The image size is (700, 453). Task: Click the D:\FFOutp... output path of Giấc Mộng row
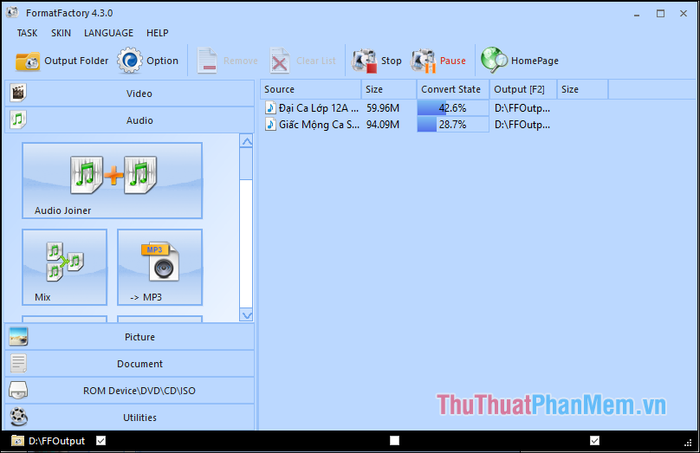coord(522,125)
